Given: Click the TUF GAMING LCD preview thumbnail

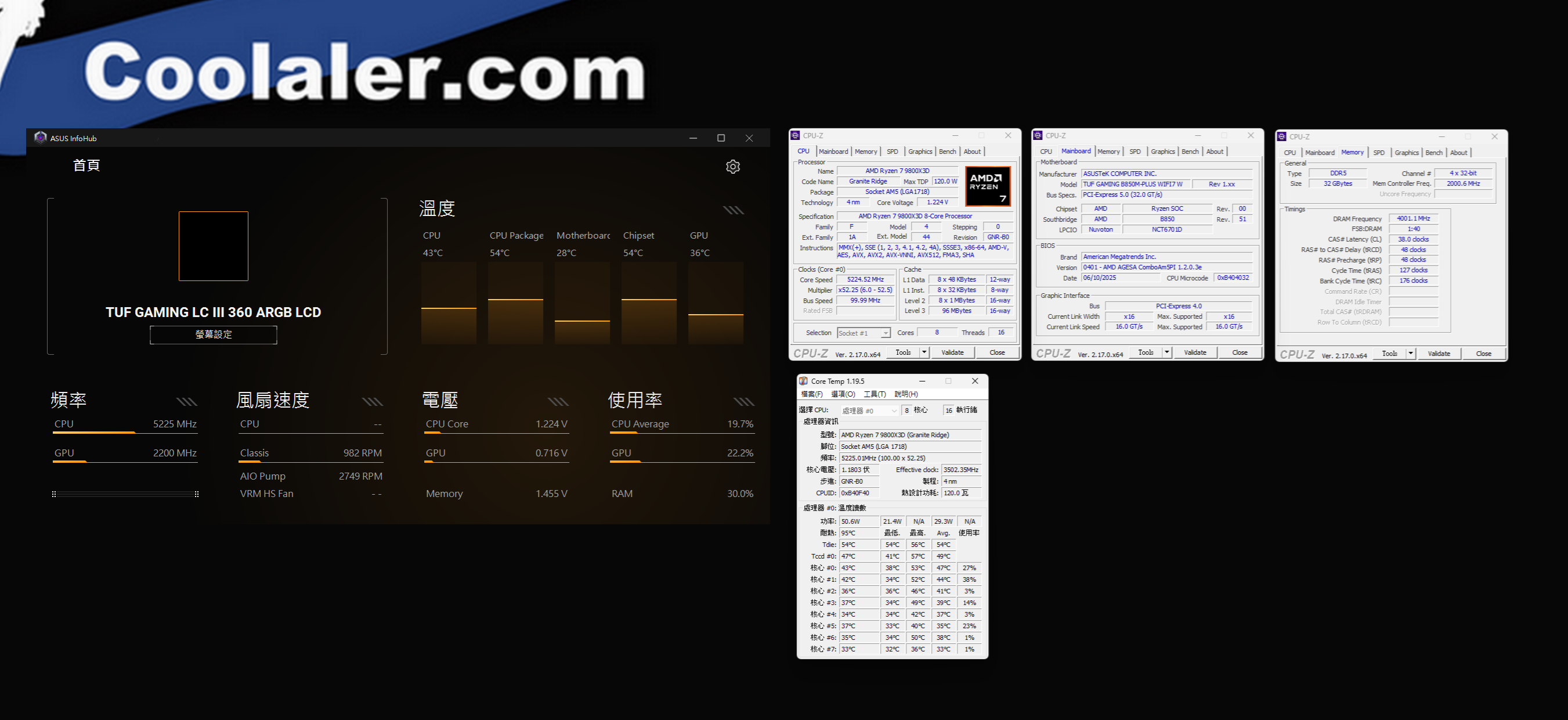Looking at the screenshot, I should [x=213, y=246].
